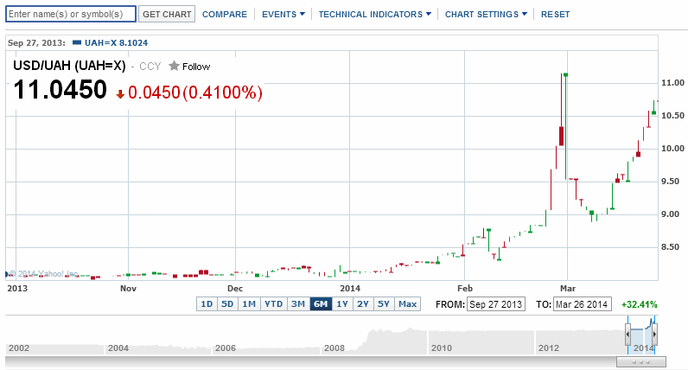688x370 pixels.
Task: Focus the symbol name input field
Action: 71,14
